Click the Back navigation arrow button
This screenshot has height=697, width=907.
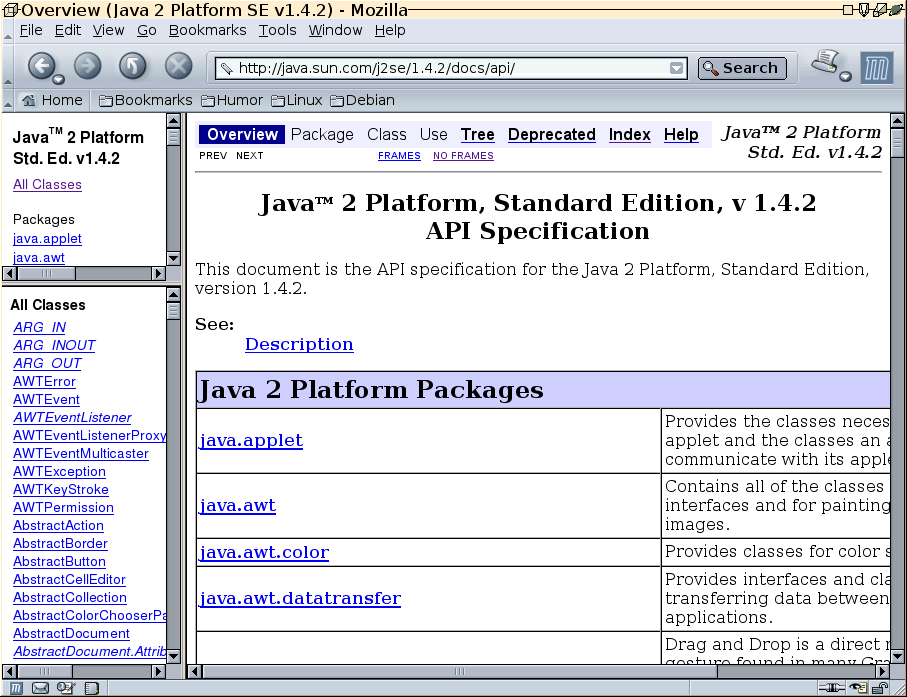42,65
